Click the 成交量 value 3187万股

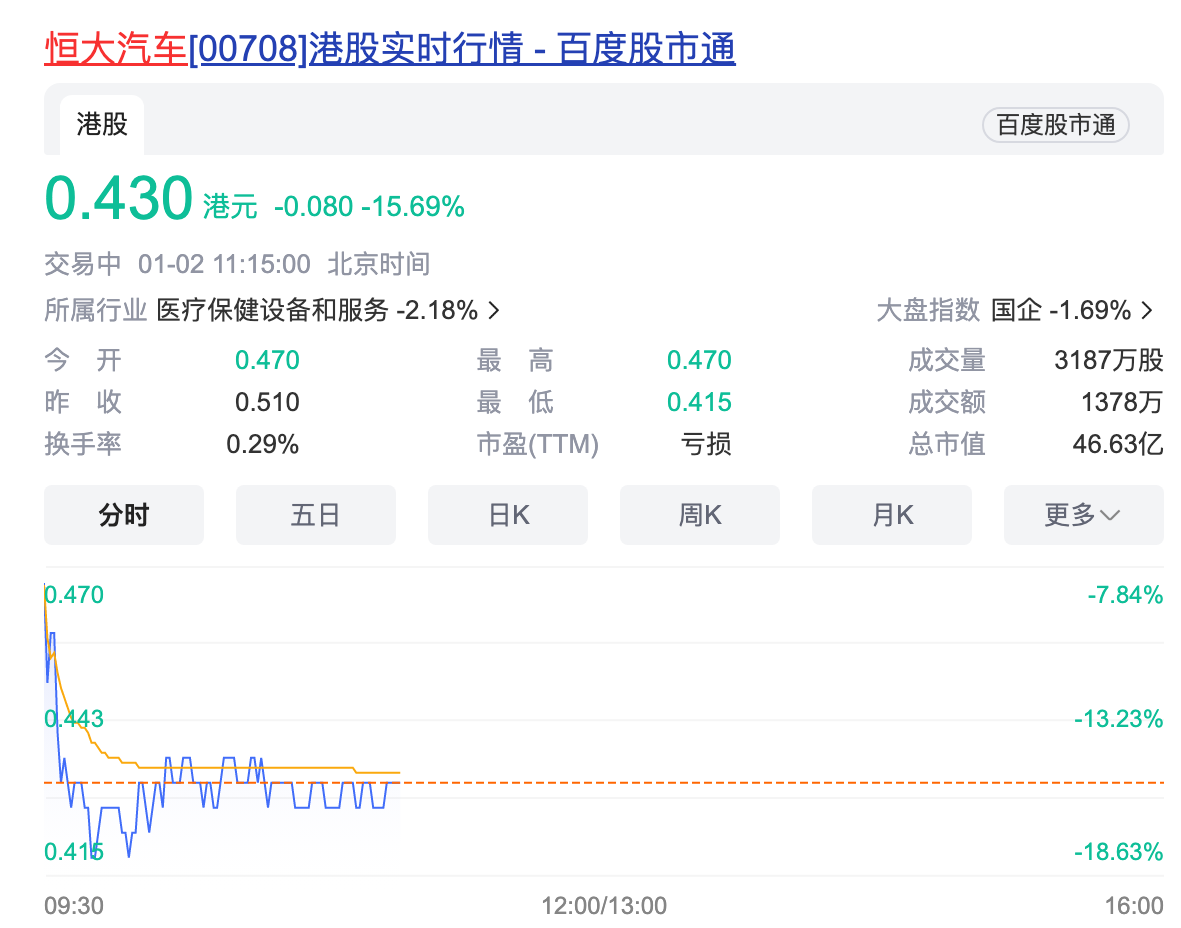1109,360
